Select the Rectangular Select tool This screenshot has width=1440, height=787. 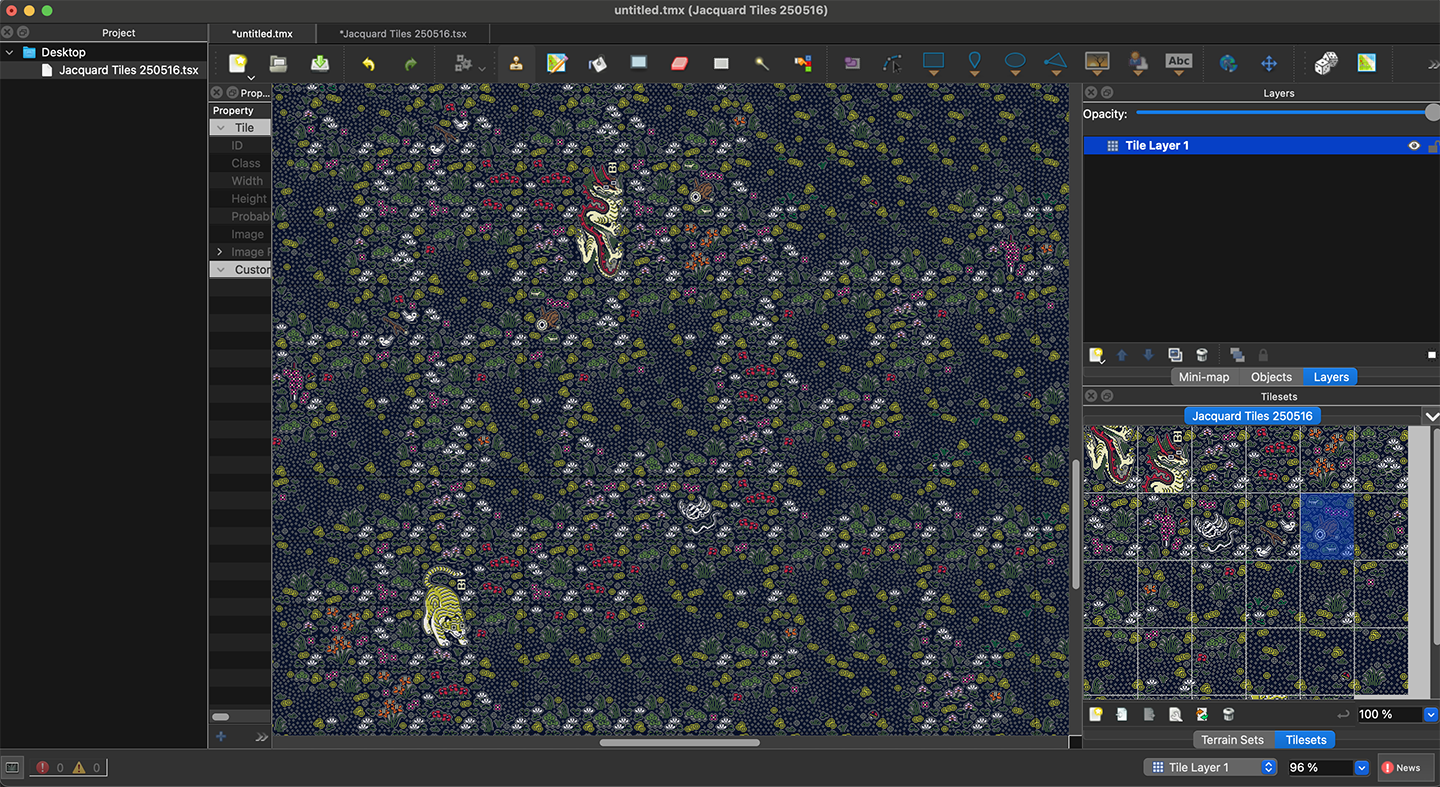(x=721, y=63)
